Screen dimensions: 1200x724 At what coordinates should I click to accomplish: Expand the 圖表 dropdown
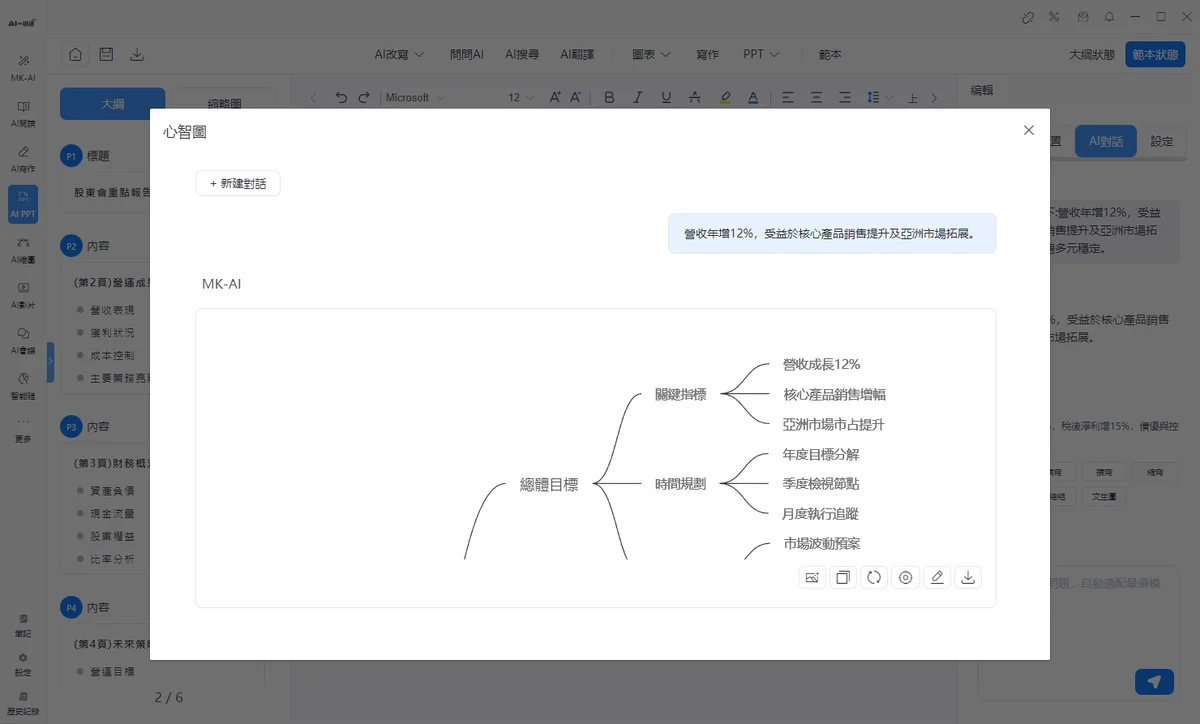pos(651,54)
